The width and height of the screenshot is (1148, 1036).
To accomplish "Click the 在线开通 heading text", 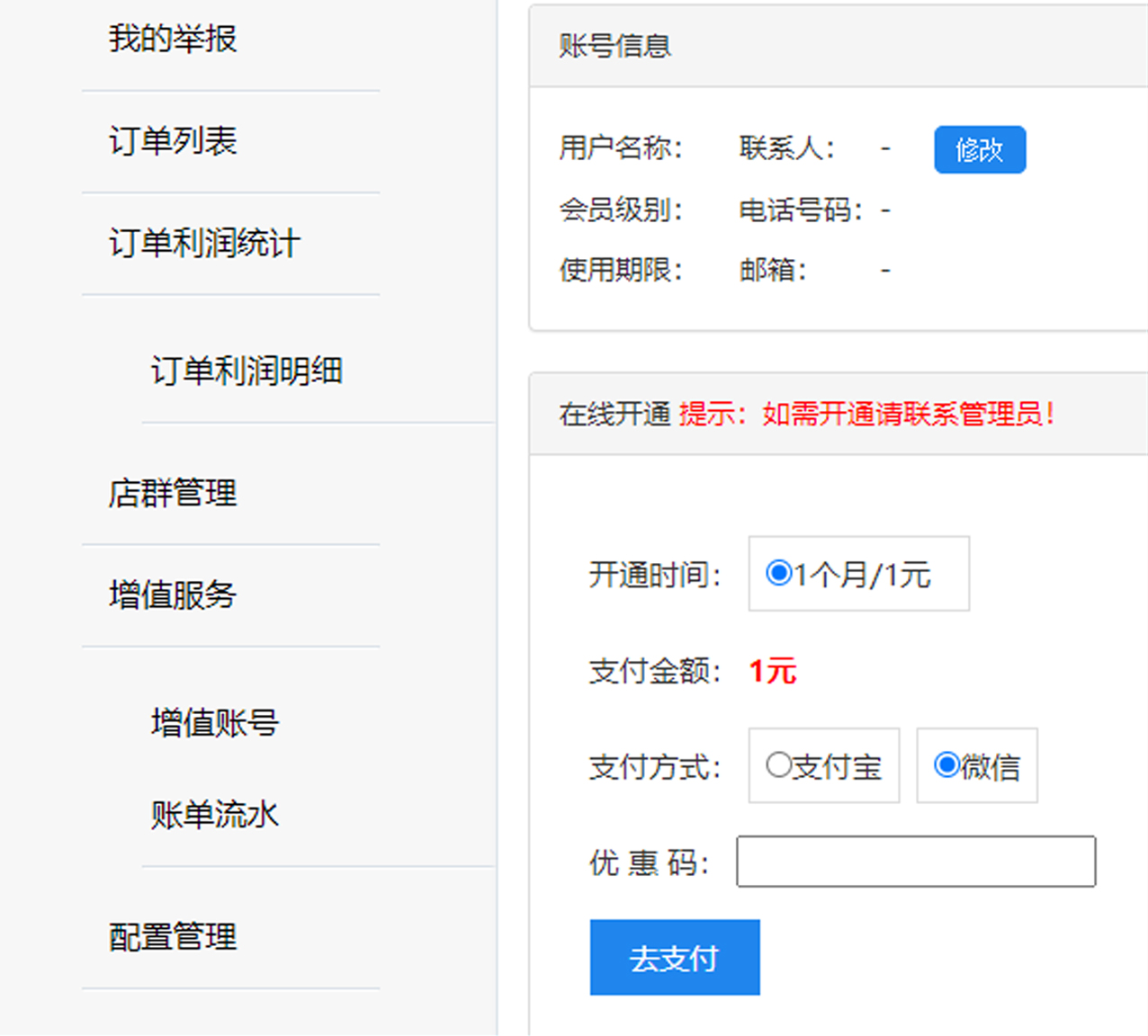I will point(614,414).
